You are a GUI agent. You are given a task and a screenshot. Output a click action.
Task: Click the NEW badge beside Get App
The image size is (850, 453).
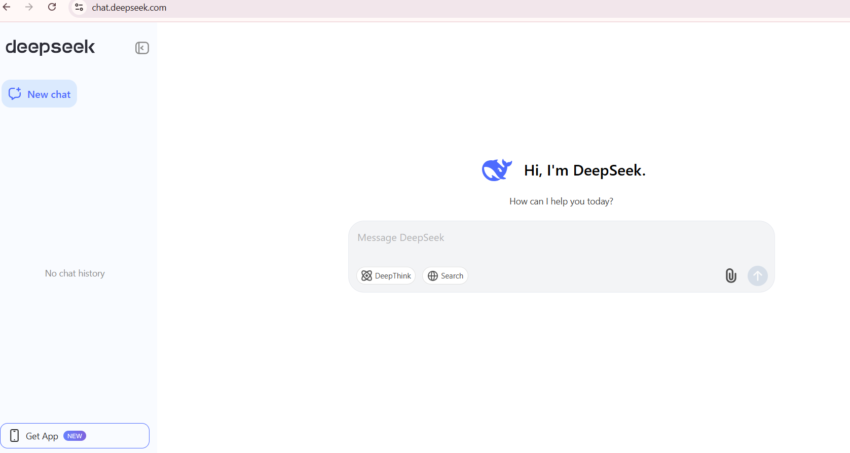pos(75,436)
